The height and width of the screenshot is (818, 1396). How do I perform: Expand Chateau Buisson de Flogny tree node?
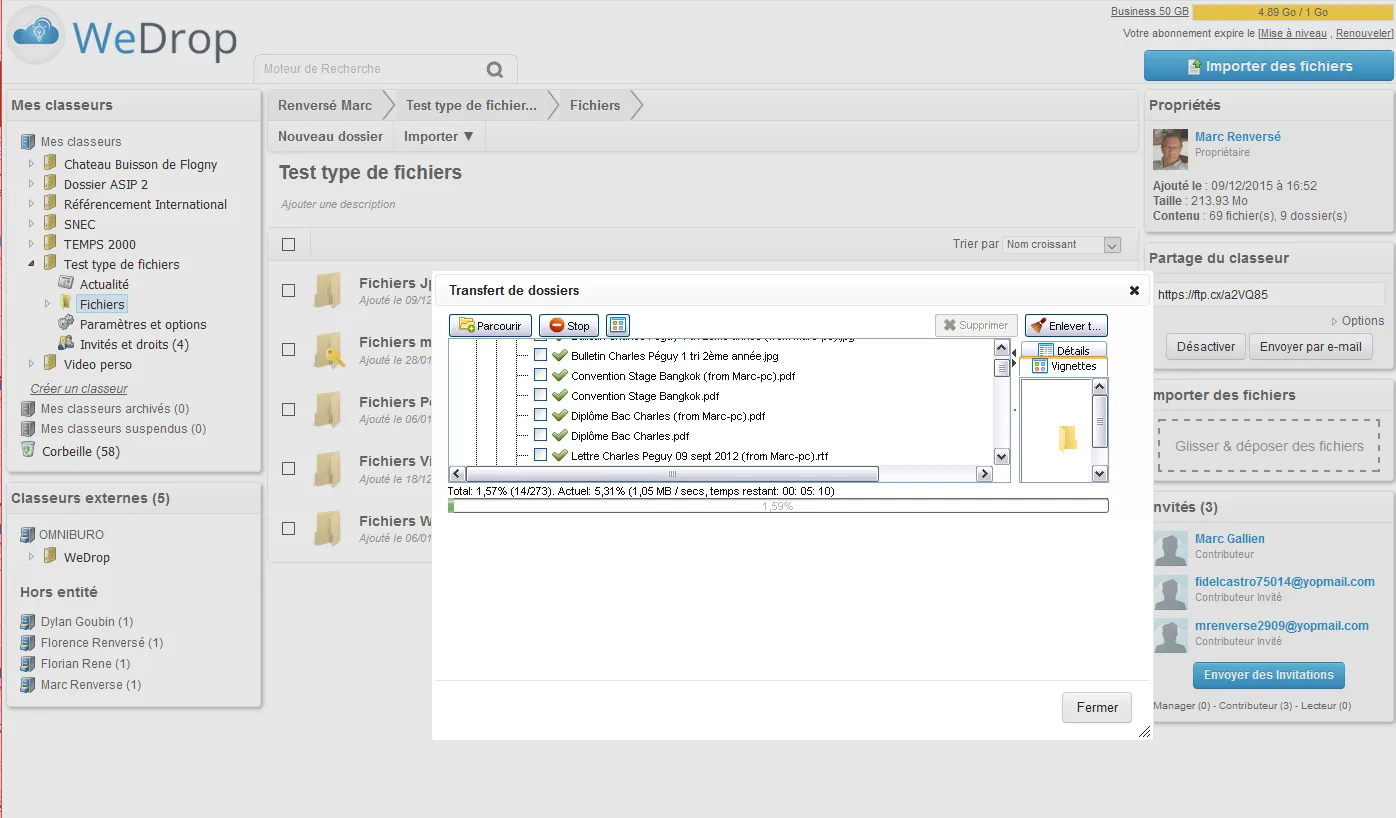click(x=31, y=164)
